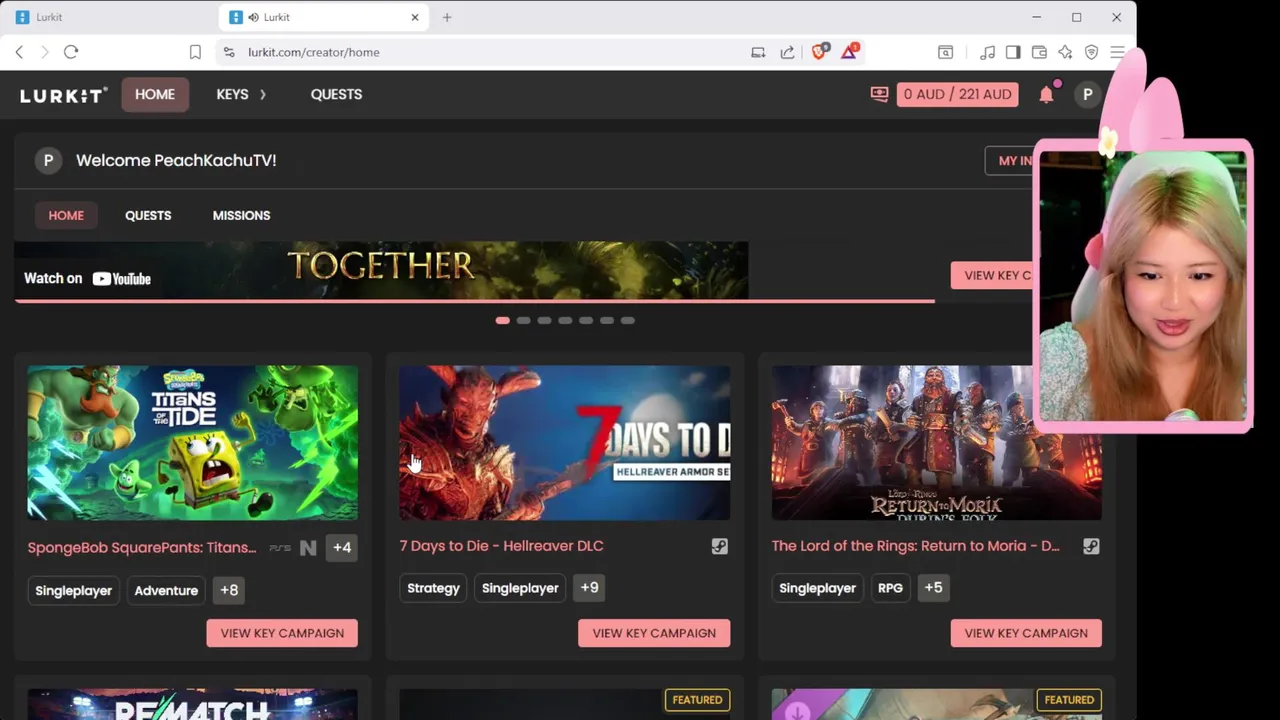Open Rematch game thumbnail
The image size is (1280, 720).
click(192, 704)
